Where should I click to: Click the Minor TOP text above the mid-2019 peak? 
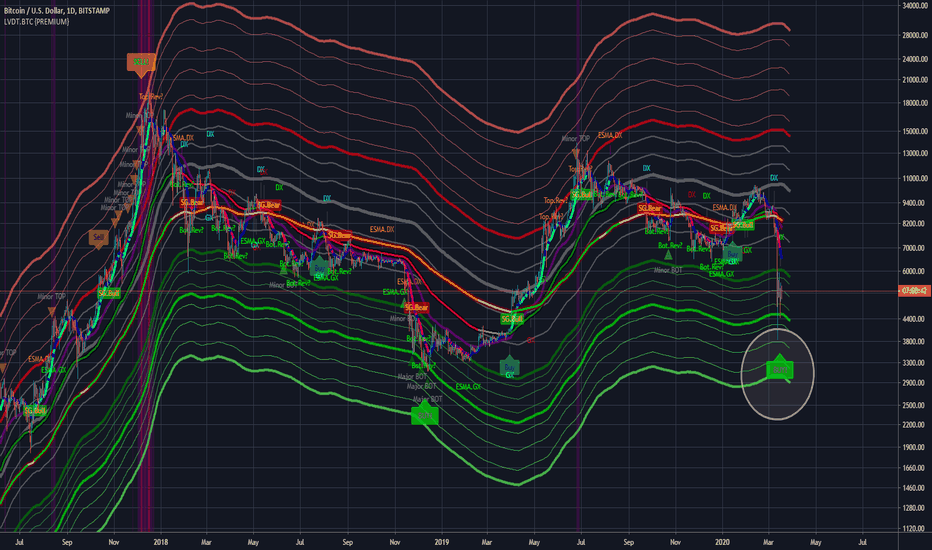point(576,139)
